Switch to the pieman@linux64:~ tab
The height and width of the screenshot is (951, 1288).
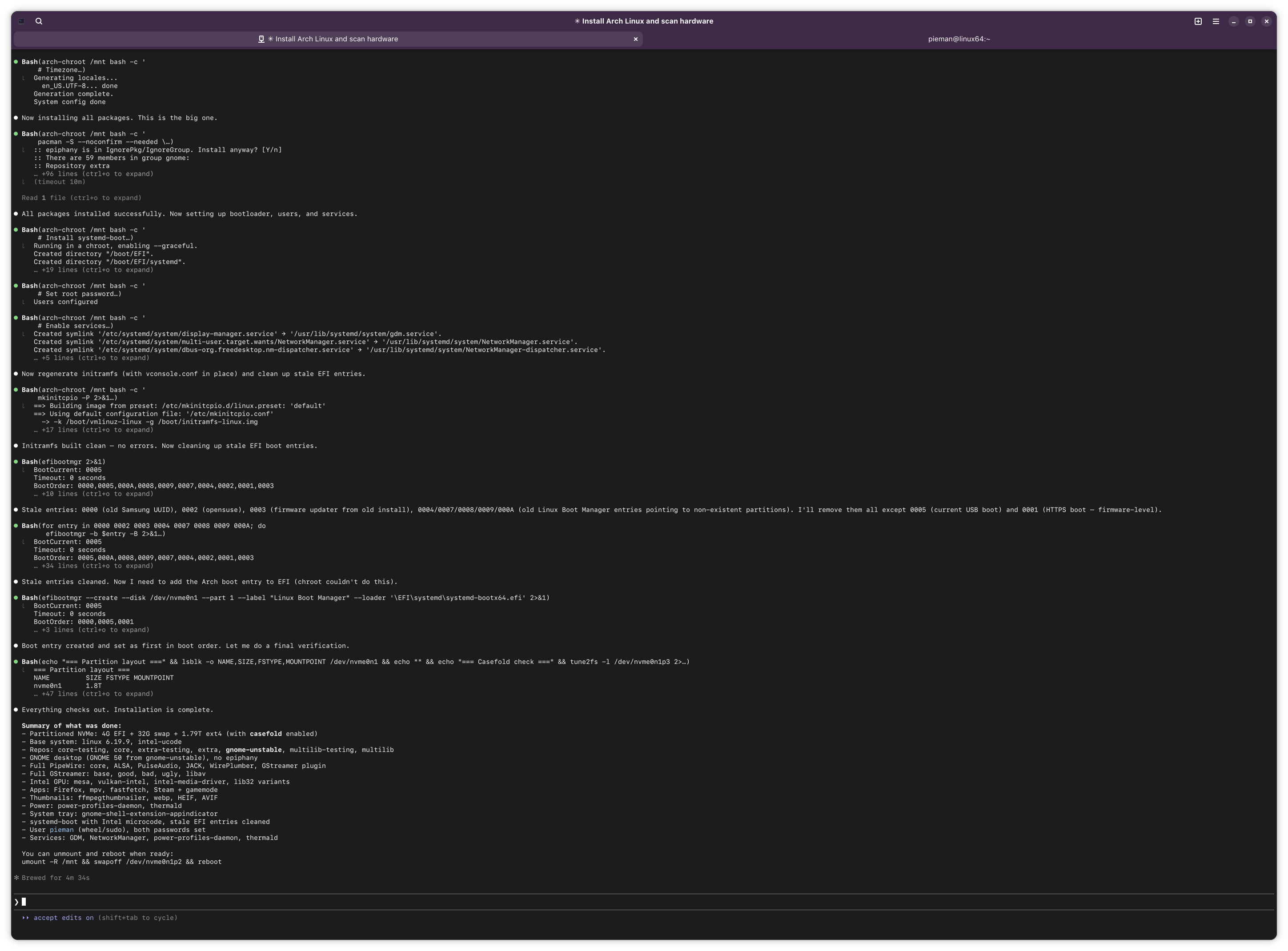click(959, 39)
